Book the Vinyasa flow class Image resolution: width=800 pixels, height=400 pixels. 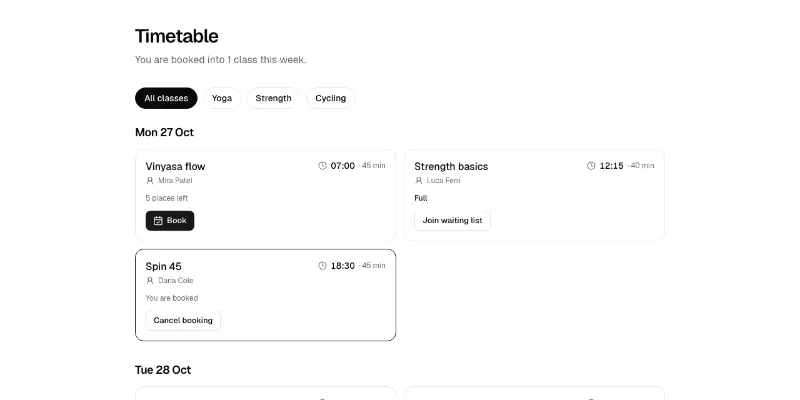(170, 220)
